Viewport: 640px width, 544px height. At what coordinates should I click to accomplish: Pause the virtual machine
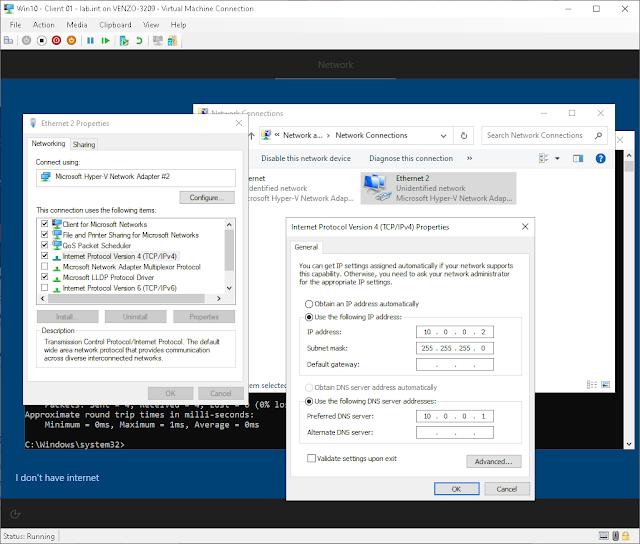91,40
